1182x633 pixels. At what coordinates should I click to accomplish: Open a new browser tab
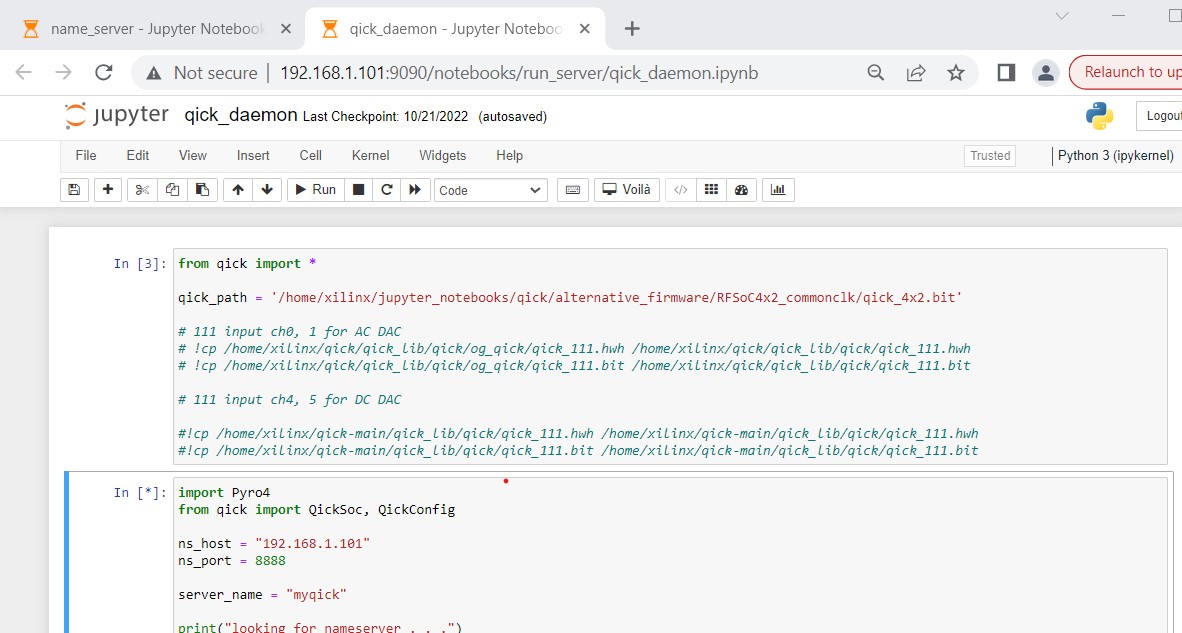click(x=632, y=29)
